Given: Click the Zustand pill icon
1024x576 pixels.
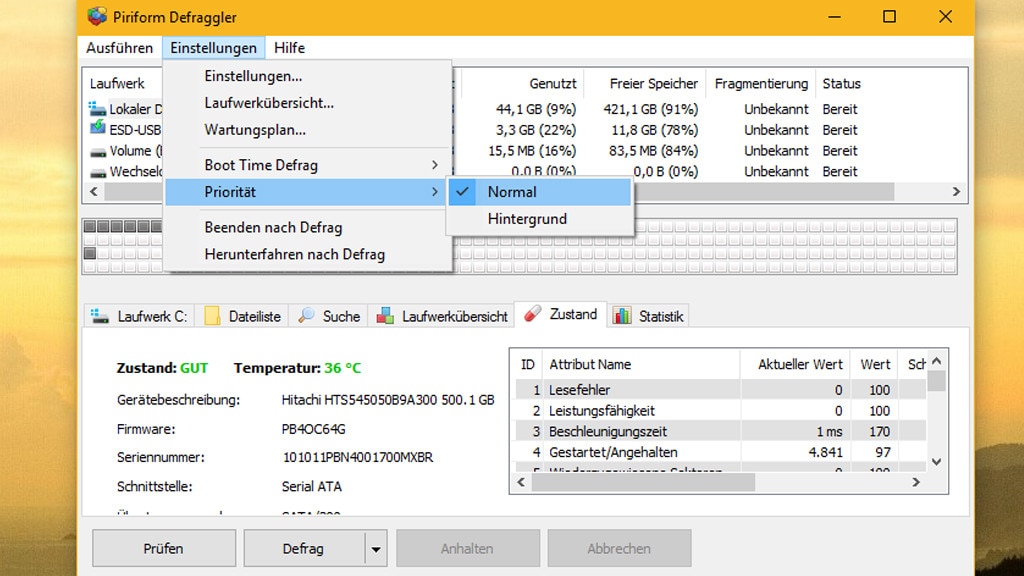Looking at the screenshot, I should [533, 313].
